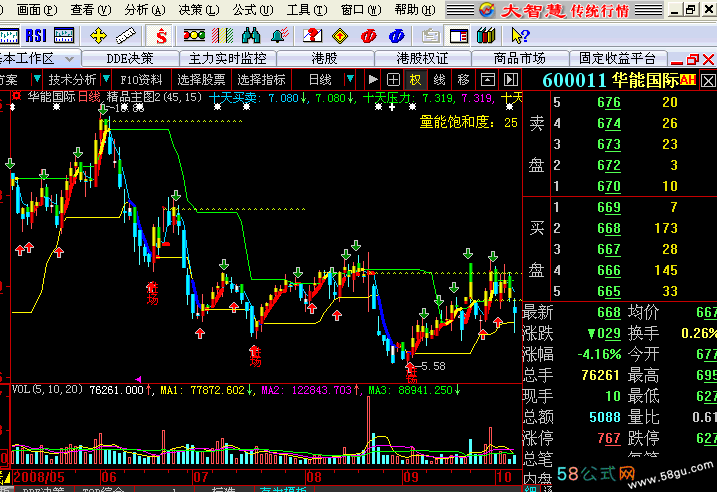Click the 09 month marker on date axis
This screenshot has height=492, width=717.
[x=410, y=477]
